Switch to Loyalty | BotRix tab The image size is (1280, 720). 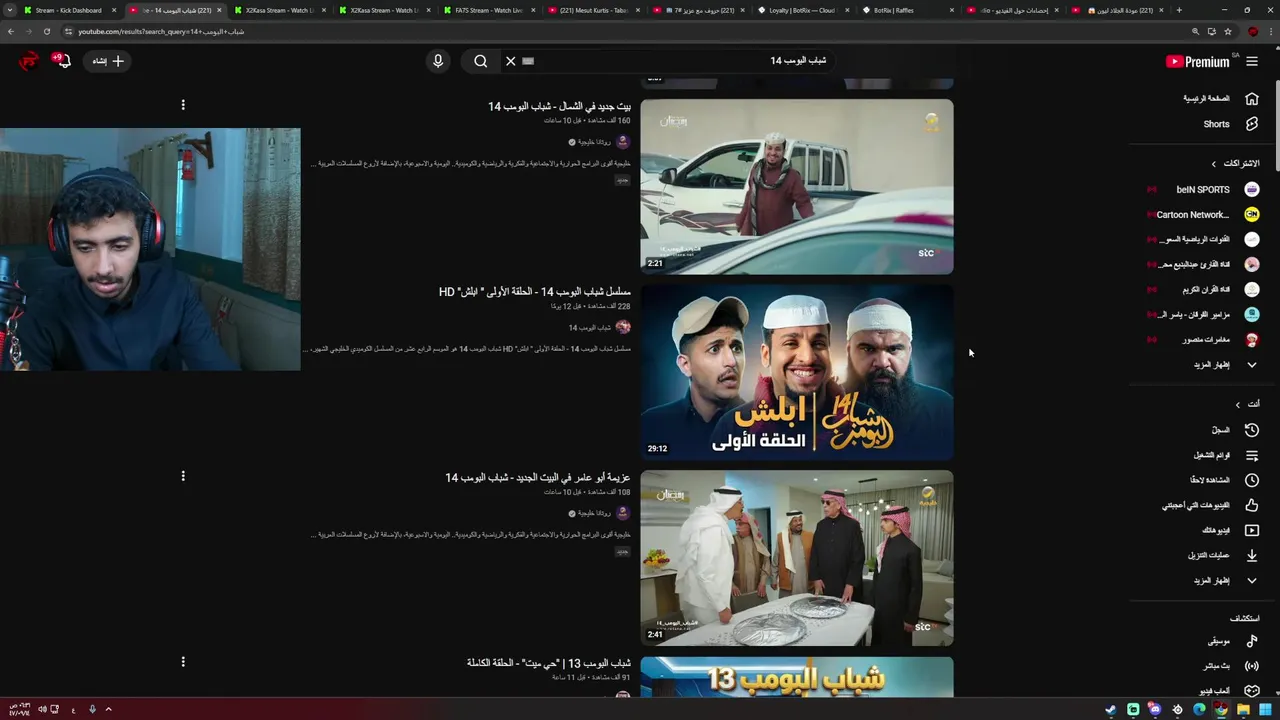[x=803, y=10]
